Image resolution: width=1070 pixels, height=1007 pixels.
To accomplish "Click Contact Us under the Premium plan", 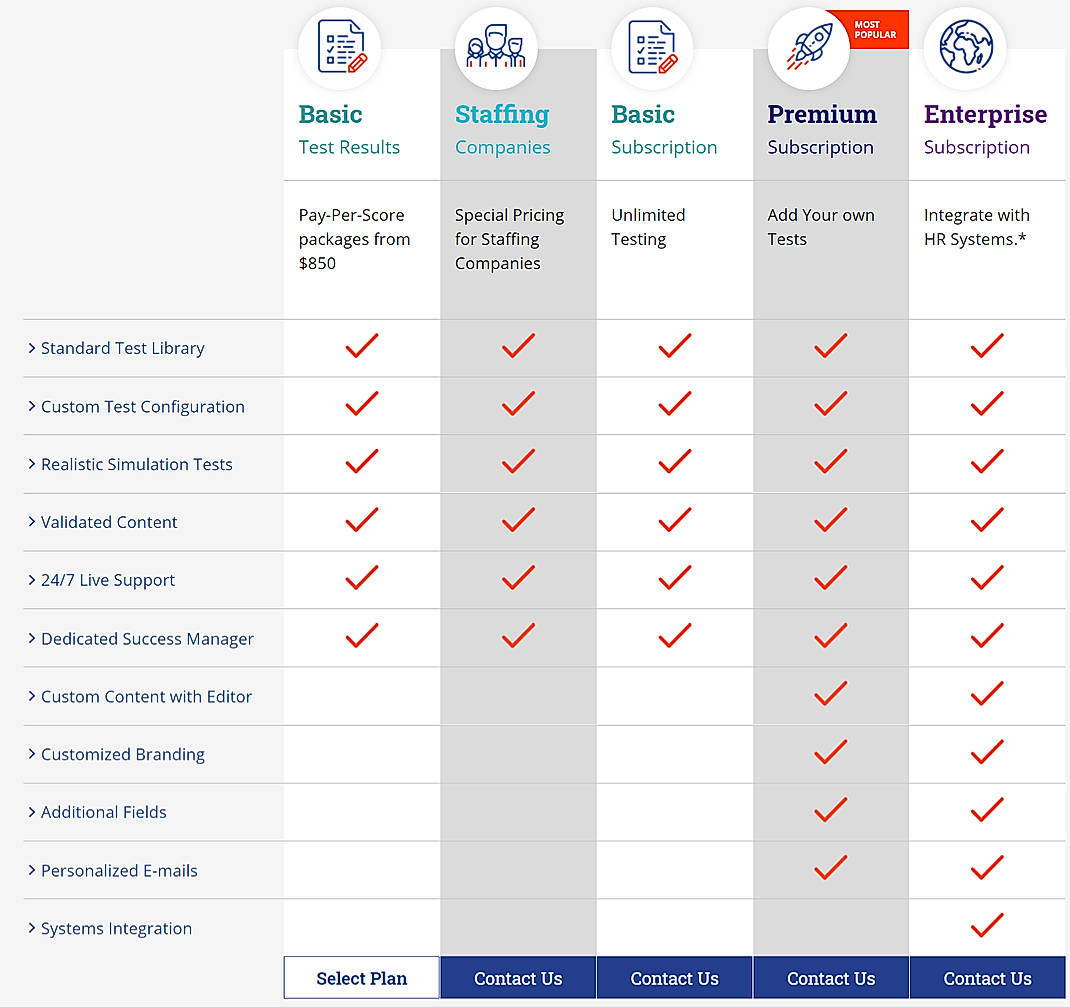I will tap(830, 977).
